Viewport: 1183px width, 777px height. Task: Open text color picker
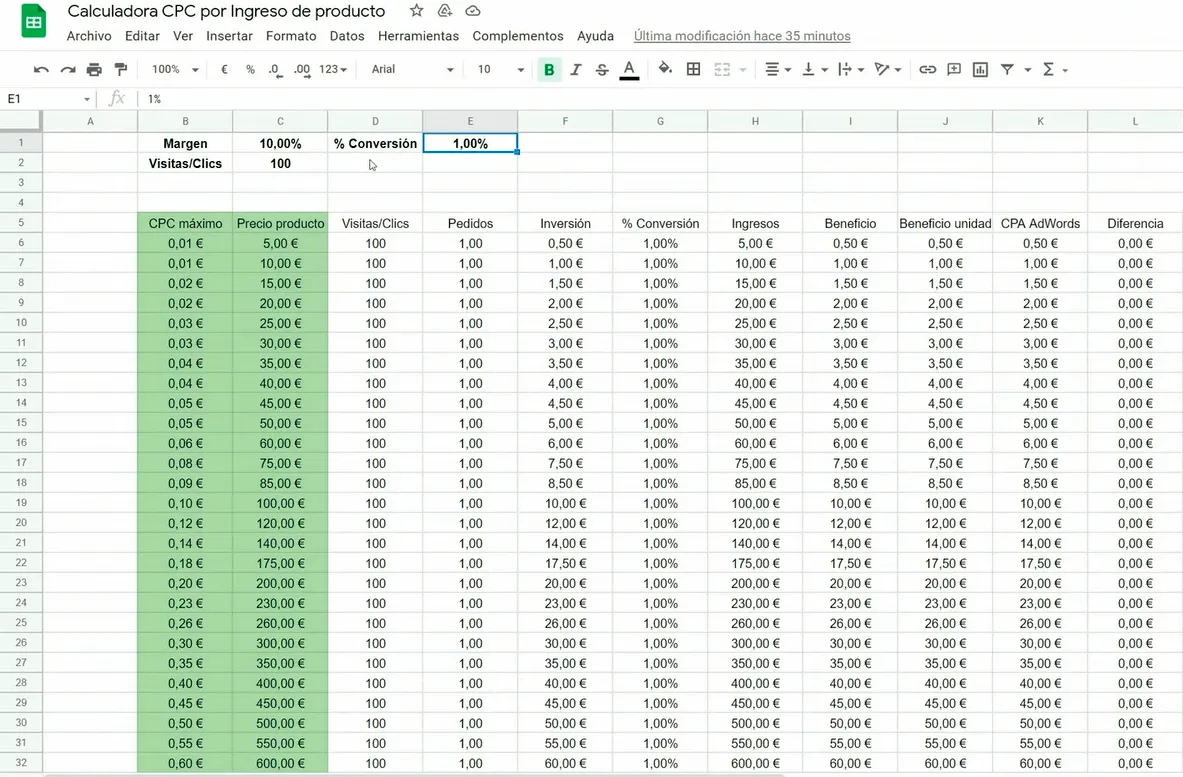click(x=629, y=69)
